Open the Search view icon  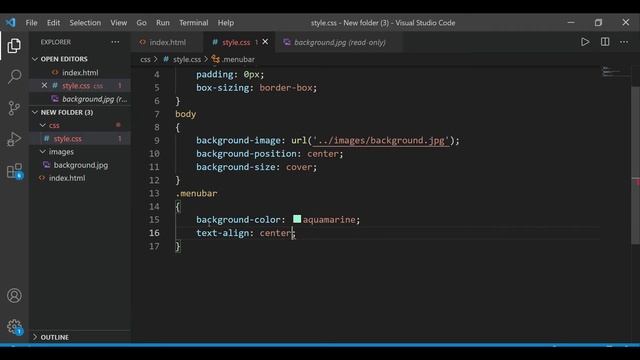click(x=14, y=77)
